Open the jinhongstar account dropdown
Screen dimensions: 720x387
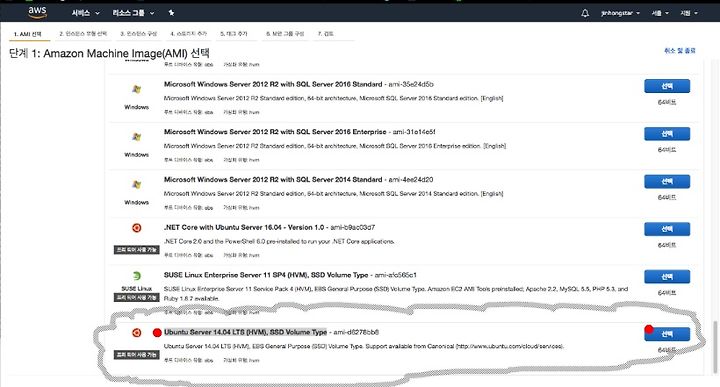tap(620, 13)
